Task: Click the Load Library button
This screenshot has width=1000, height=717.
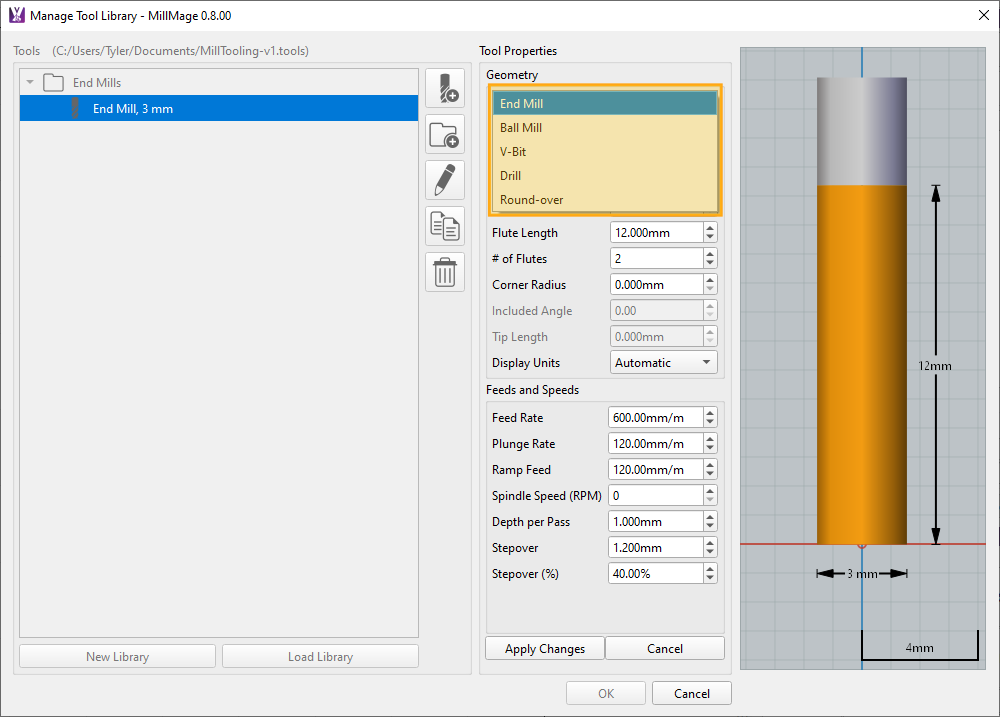Action: (x=320, y=657)
